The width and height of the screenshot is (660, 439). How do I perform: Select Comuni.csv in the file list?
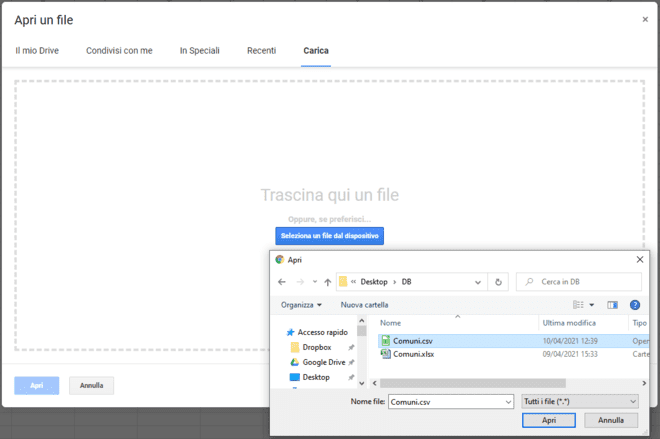[413, 341]
